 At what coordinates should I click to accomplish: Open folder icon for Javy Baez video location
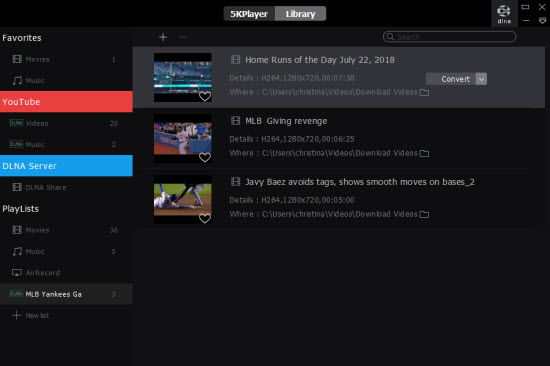[424, 214]
